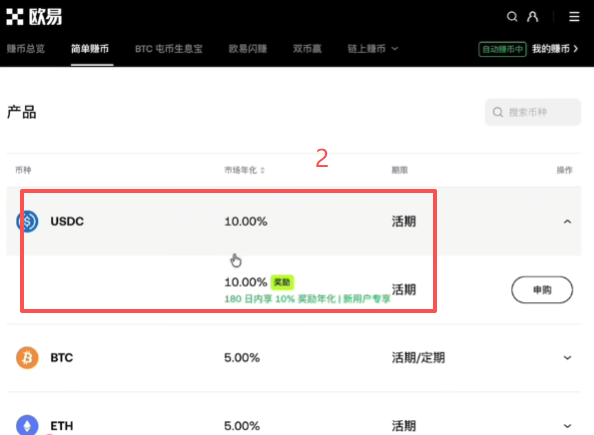This screenshot has height=435, width=594.
Task: Click the 期限 column header
Action: point(400,170)
